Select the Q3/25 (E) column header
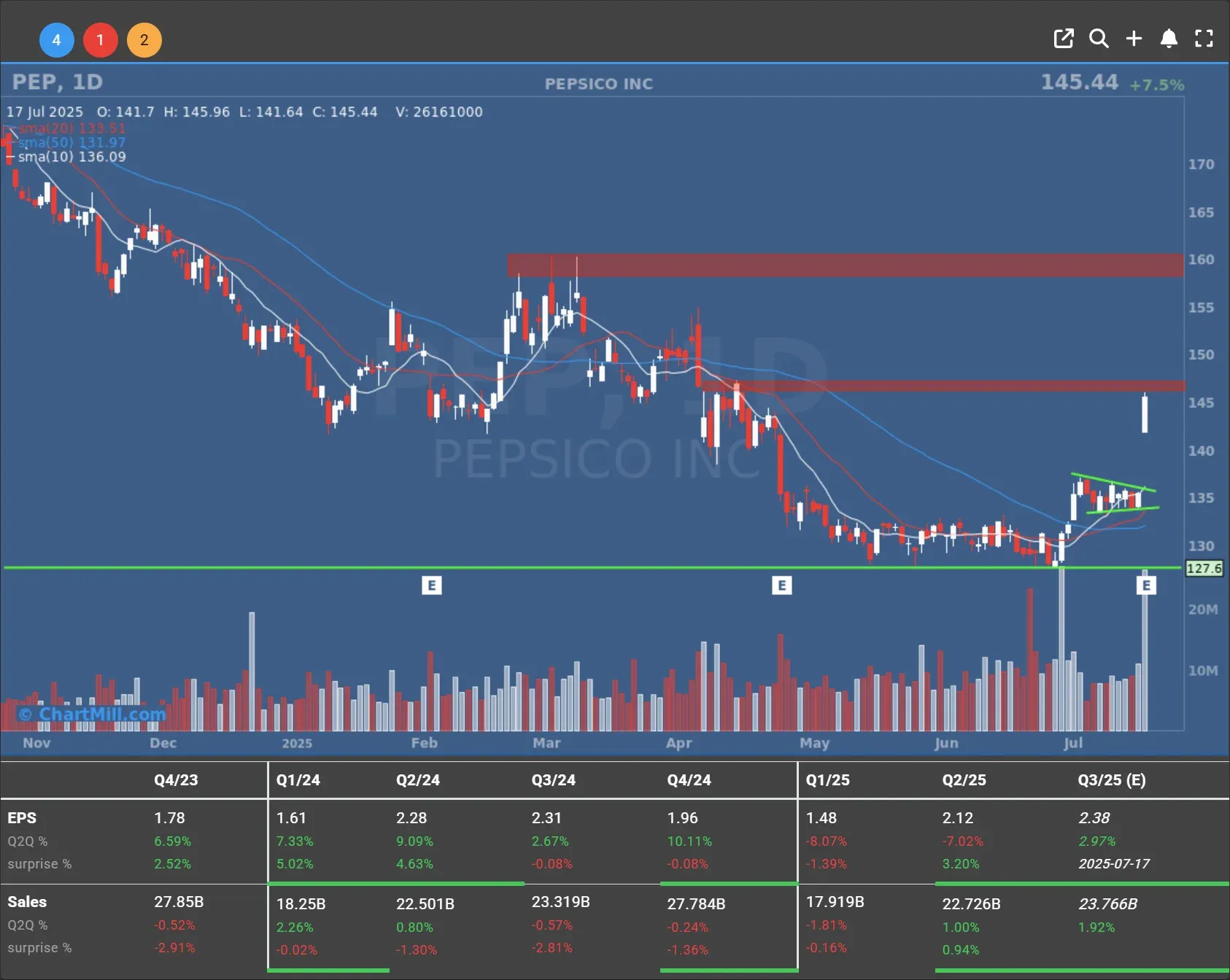 pos(1112,780)
